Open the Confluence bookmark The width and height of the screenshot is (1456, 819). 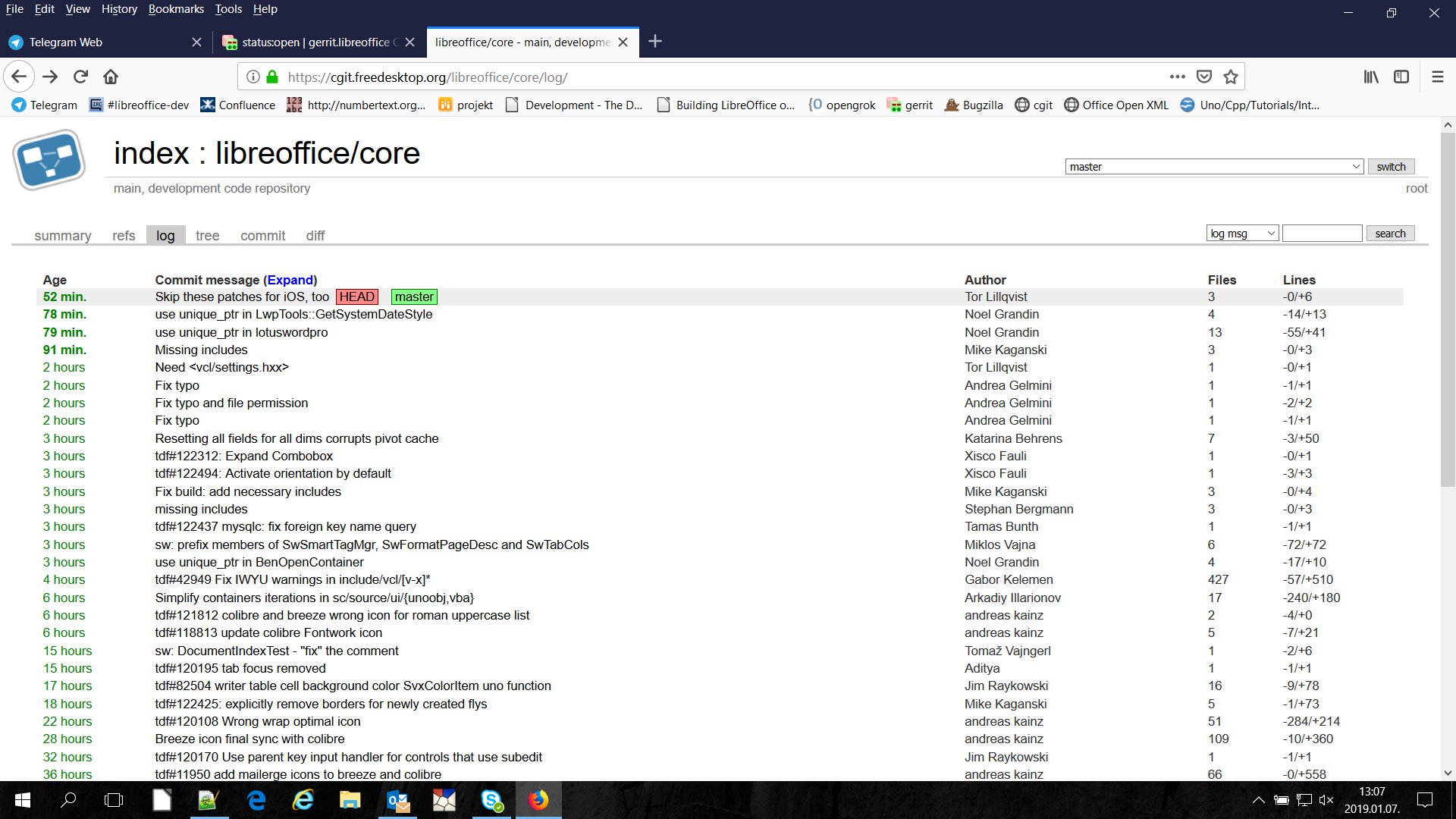[x=237, y=105]
